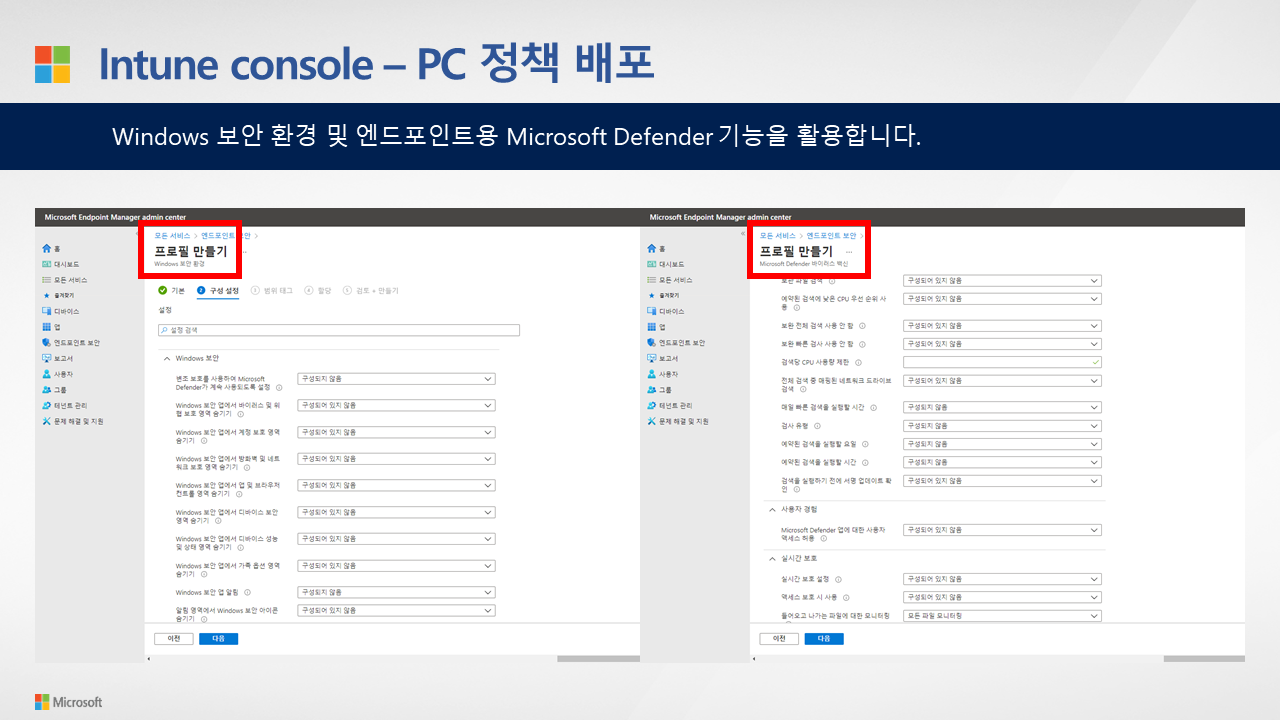Open 앱 grid icon in the Defender 바이러스 백신 console sidebar
Screen dimensions: 1280x720
(x=651, y=327)
